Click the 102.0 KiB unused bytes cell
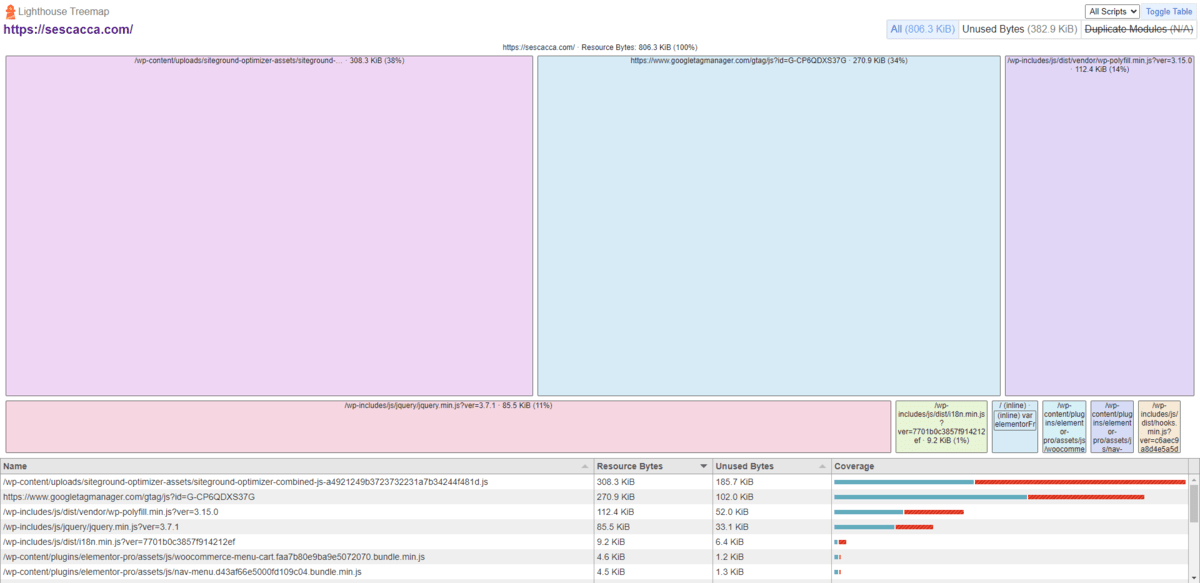 [771, 497]
